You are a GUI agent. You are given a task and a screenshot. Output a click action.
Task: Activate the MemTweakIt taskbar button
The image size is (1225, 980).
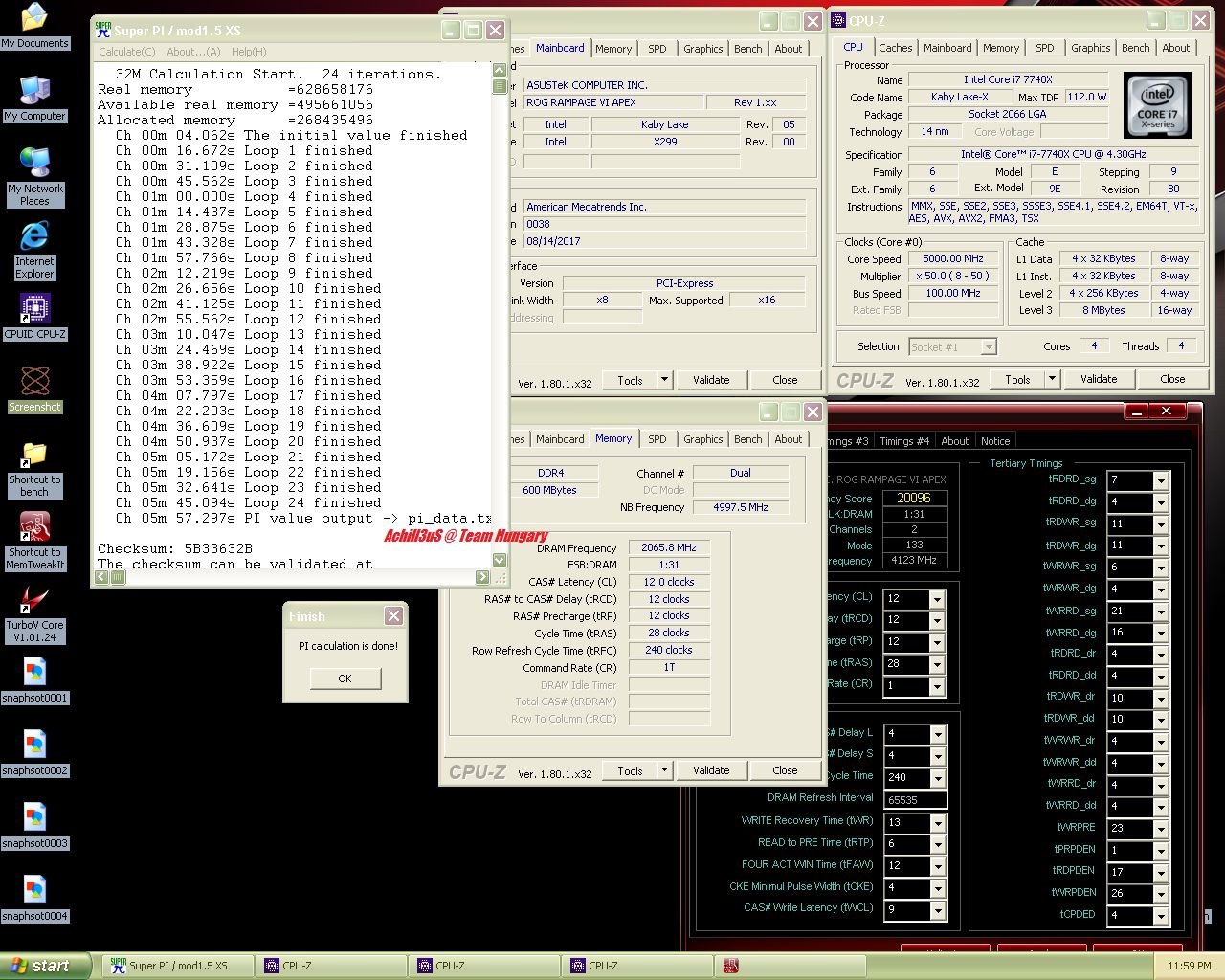pos(790,966)
